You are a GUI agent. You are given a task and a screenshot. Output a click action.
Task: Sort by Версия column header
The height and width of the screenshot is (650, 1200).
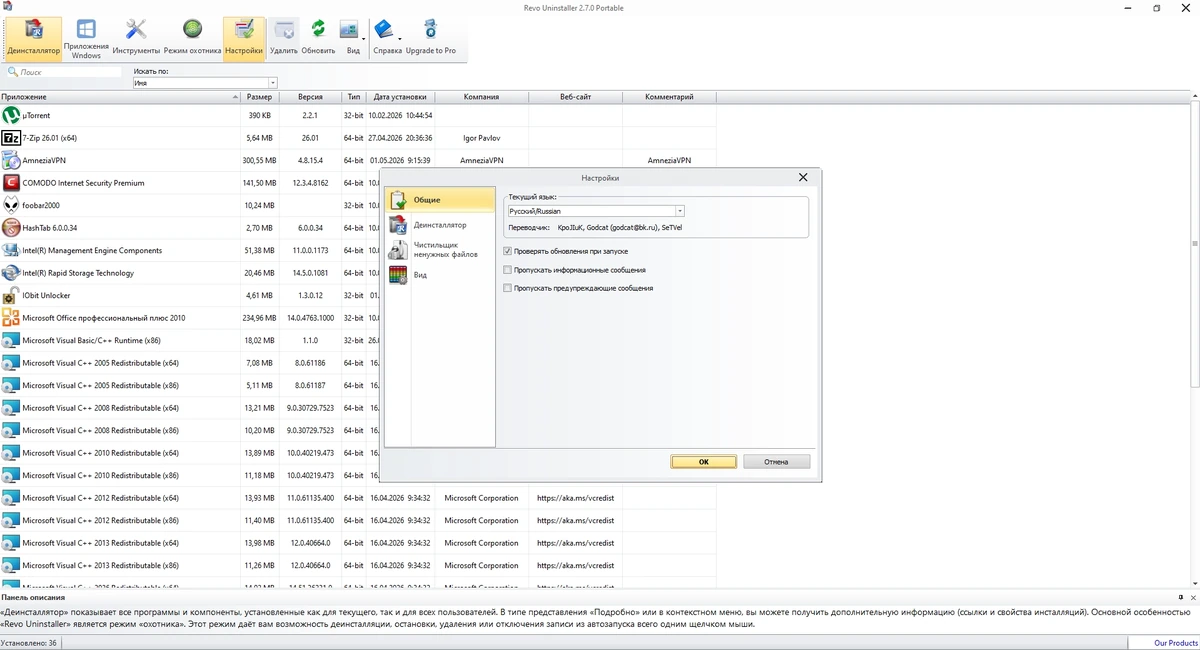point(310,97)
